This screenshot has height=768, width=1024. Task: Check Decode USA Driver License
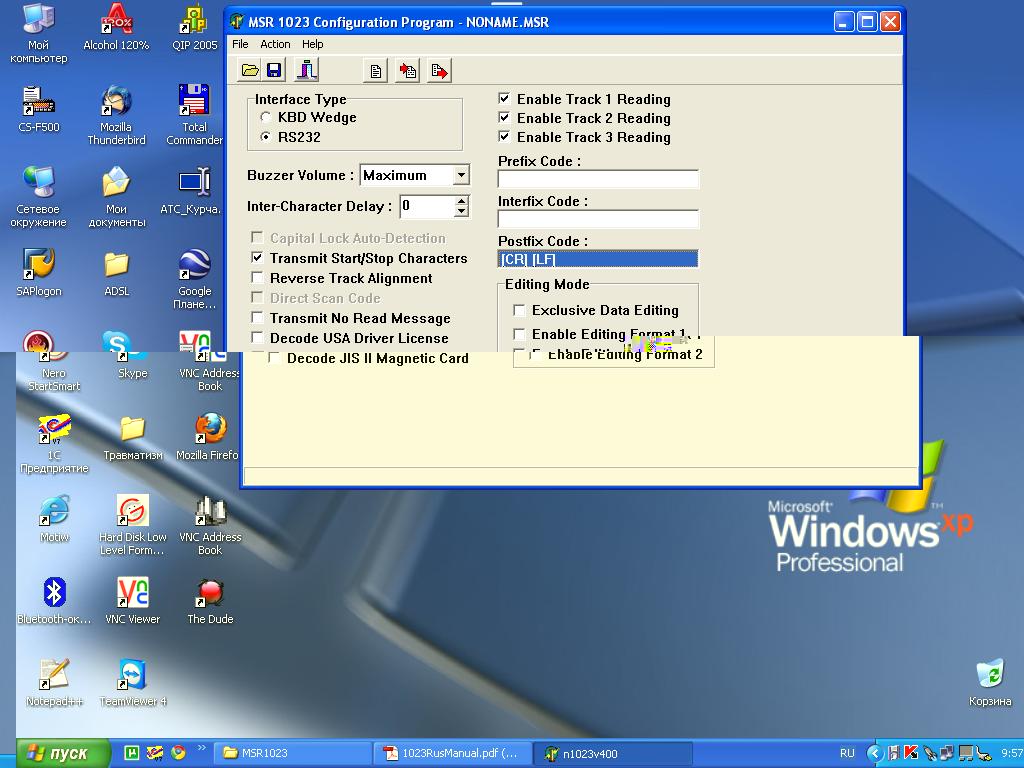click(257, 338)
